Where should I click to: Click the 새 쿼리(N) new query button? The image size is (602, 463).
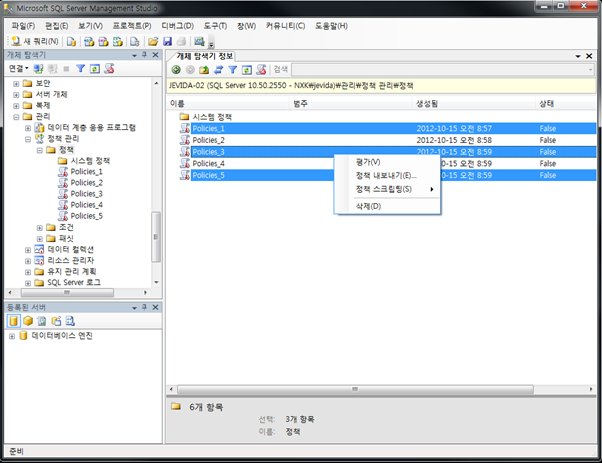coord(35,41)
